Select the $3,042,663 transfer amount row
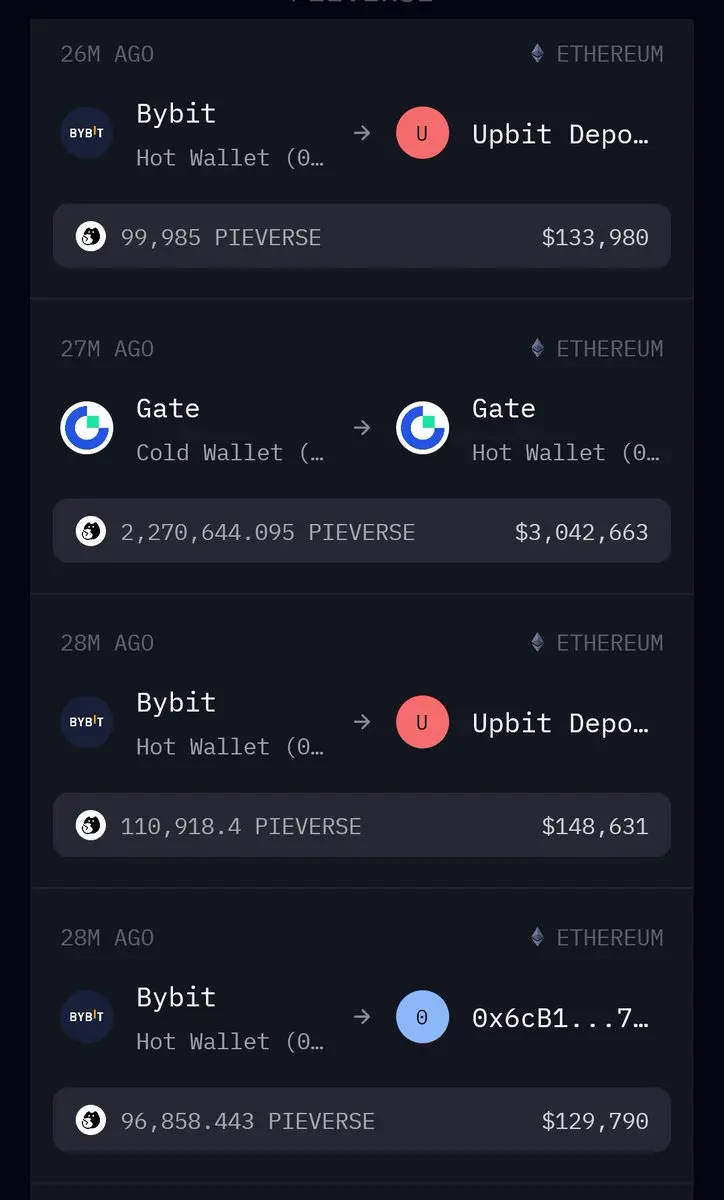724x1200 pixels. (362, 531)
